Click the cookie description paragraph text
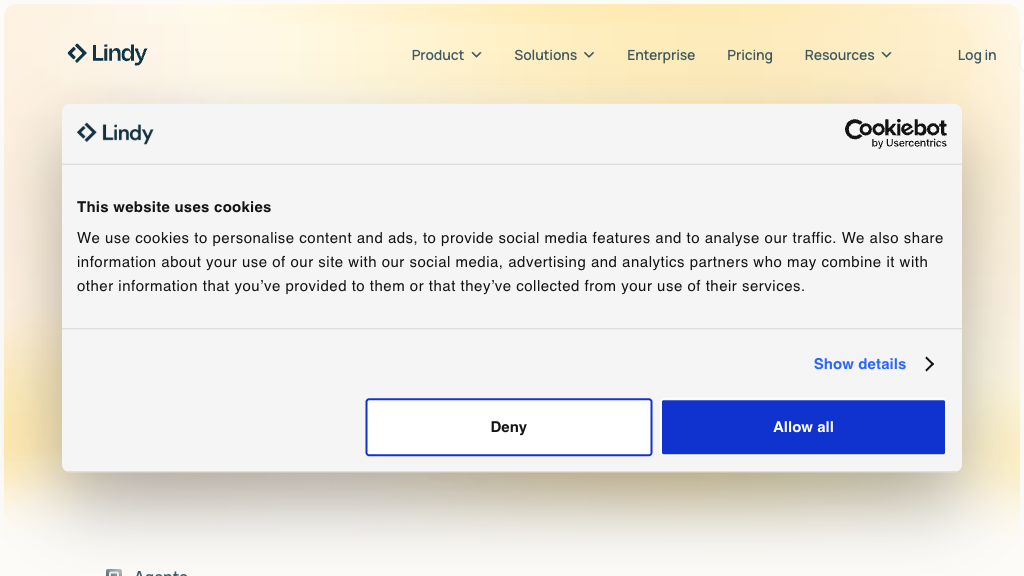Image resolution: width=1024 pixels, height=576 pixels. coord(510,262)
